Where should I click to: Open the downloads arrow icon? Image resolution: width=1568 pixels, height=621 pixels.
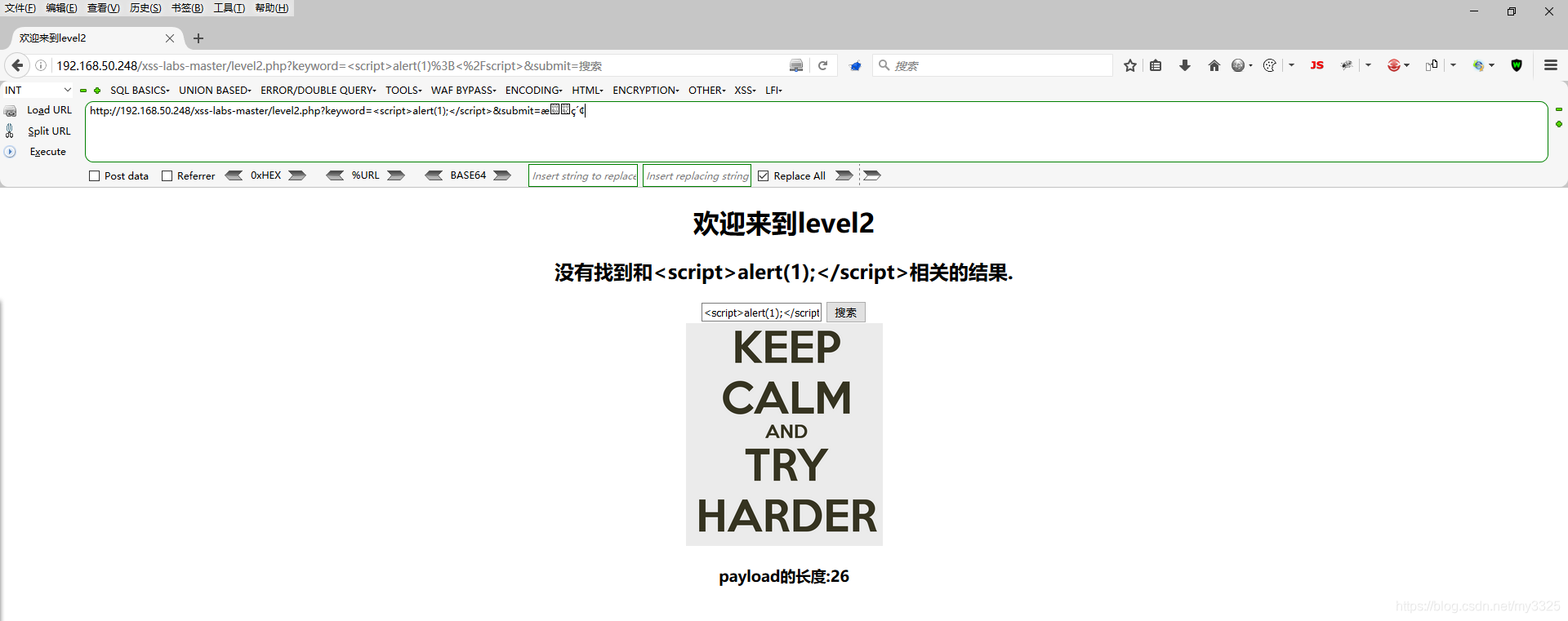pyautogui.click(x=1185, y=65)
